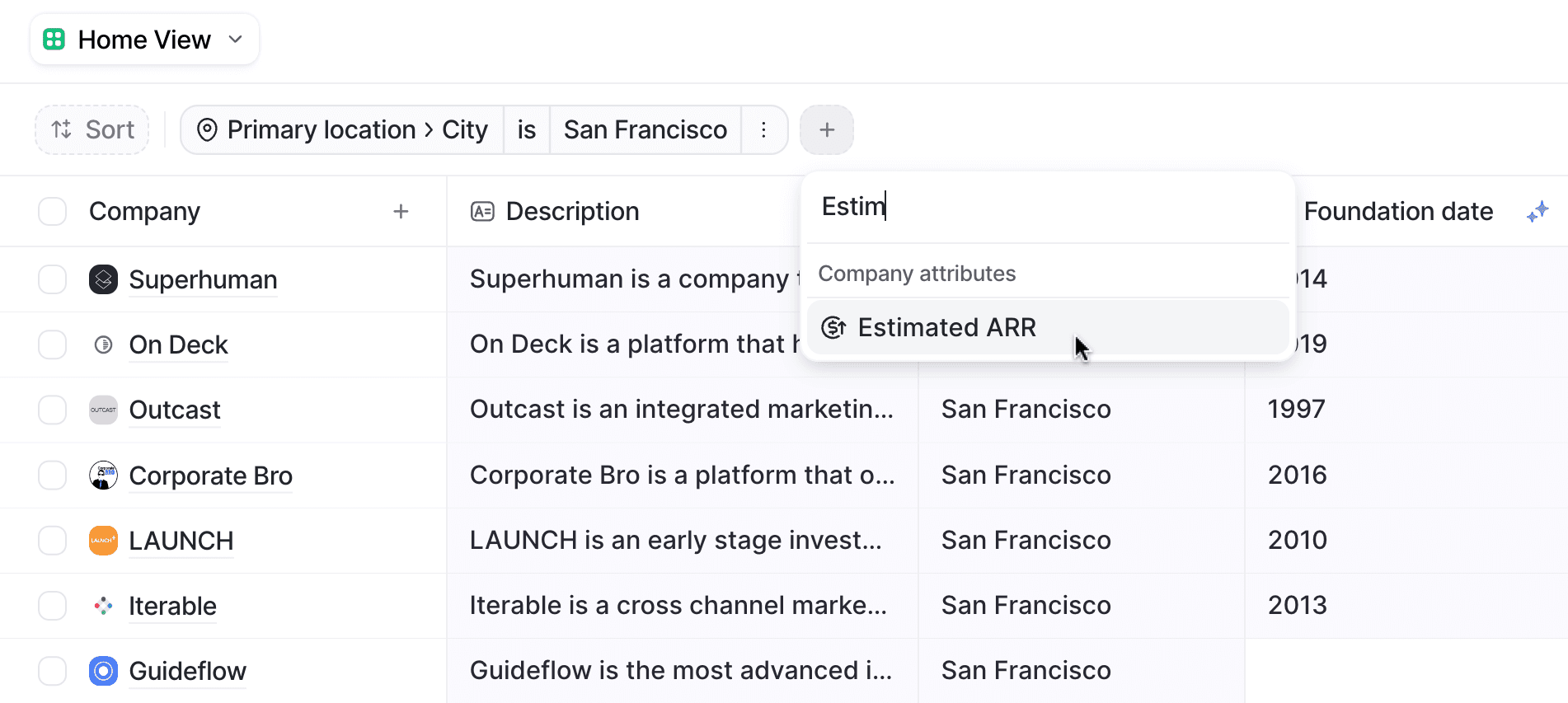Click San Francisco cell in Iterable row
Viewport: 1568px width, 703px height.
1081,606
